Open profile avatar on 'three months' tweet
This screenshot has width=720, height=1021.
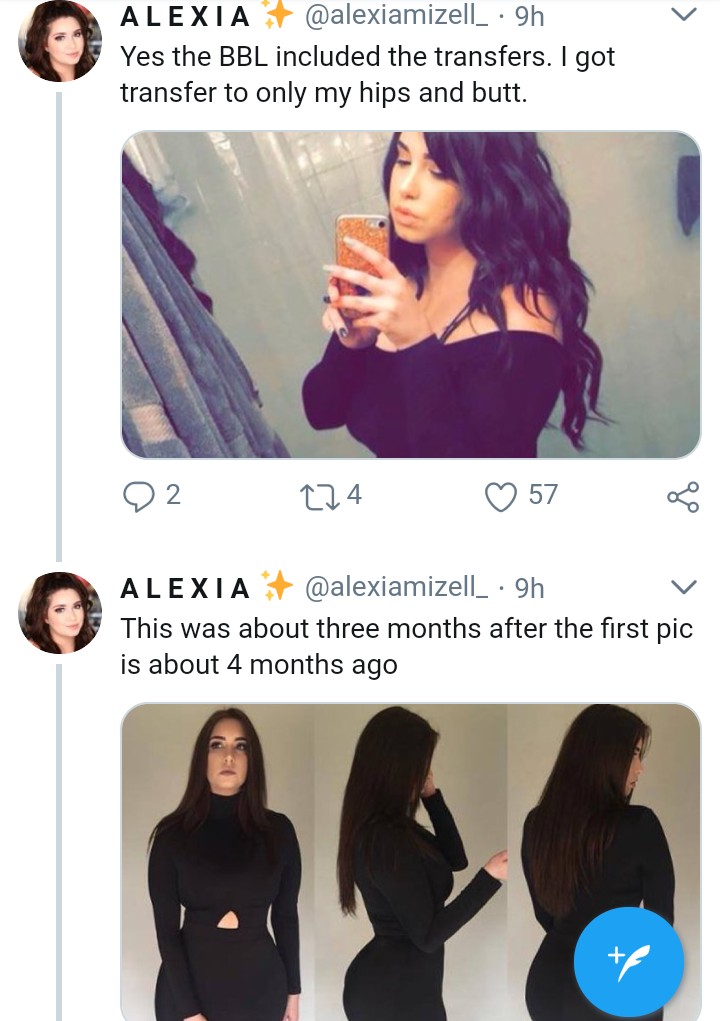click(x=60, y=612)
